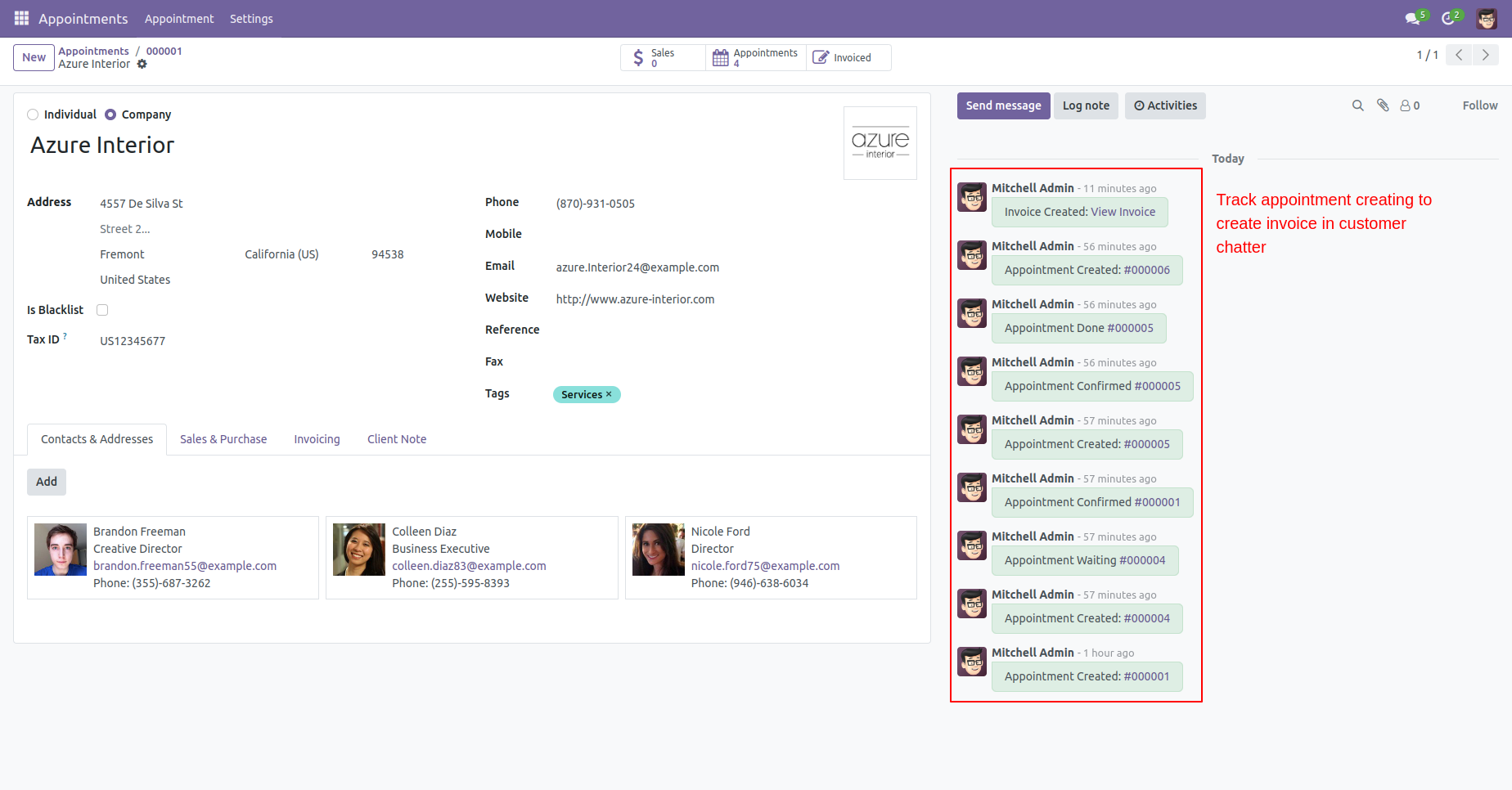Open Nicole Ford contact photo
Screen dimensions: 1512x790
pyautogui.click(x=659, y=550)
